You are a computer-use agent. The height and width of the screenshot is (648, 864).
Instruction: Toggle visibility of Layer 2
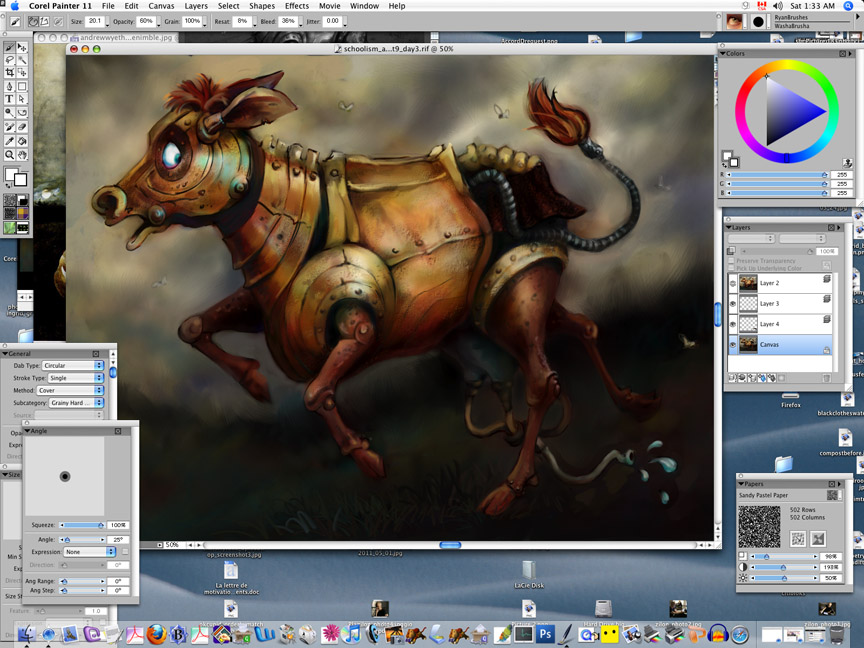732,284
